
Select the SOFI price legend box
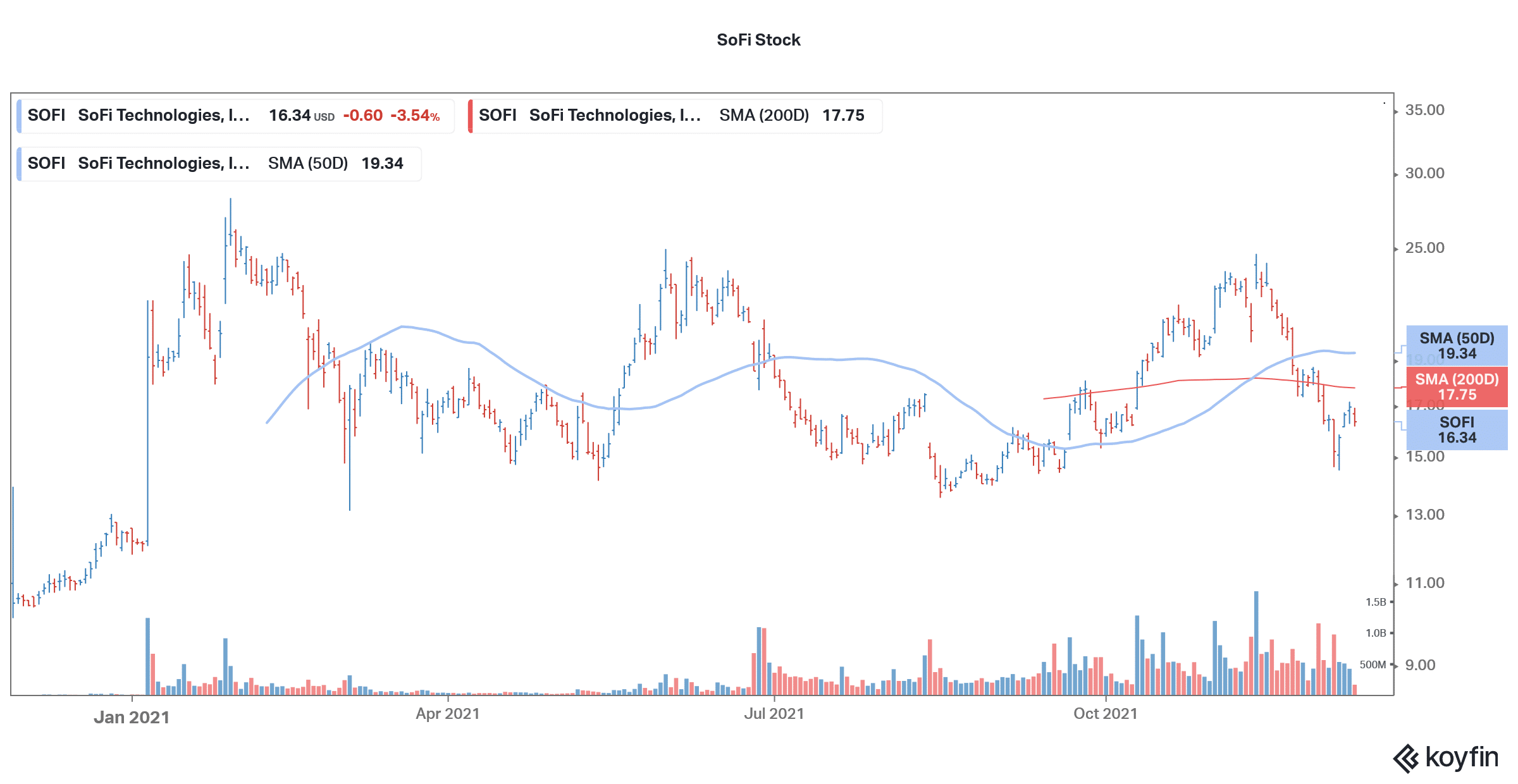pyautogui.click(x=235, y=116)
